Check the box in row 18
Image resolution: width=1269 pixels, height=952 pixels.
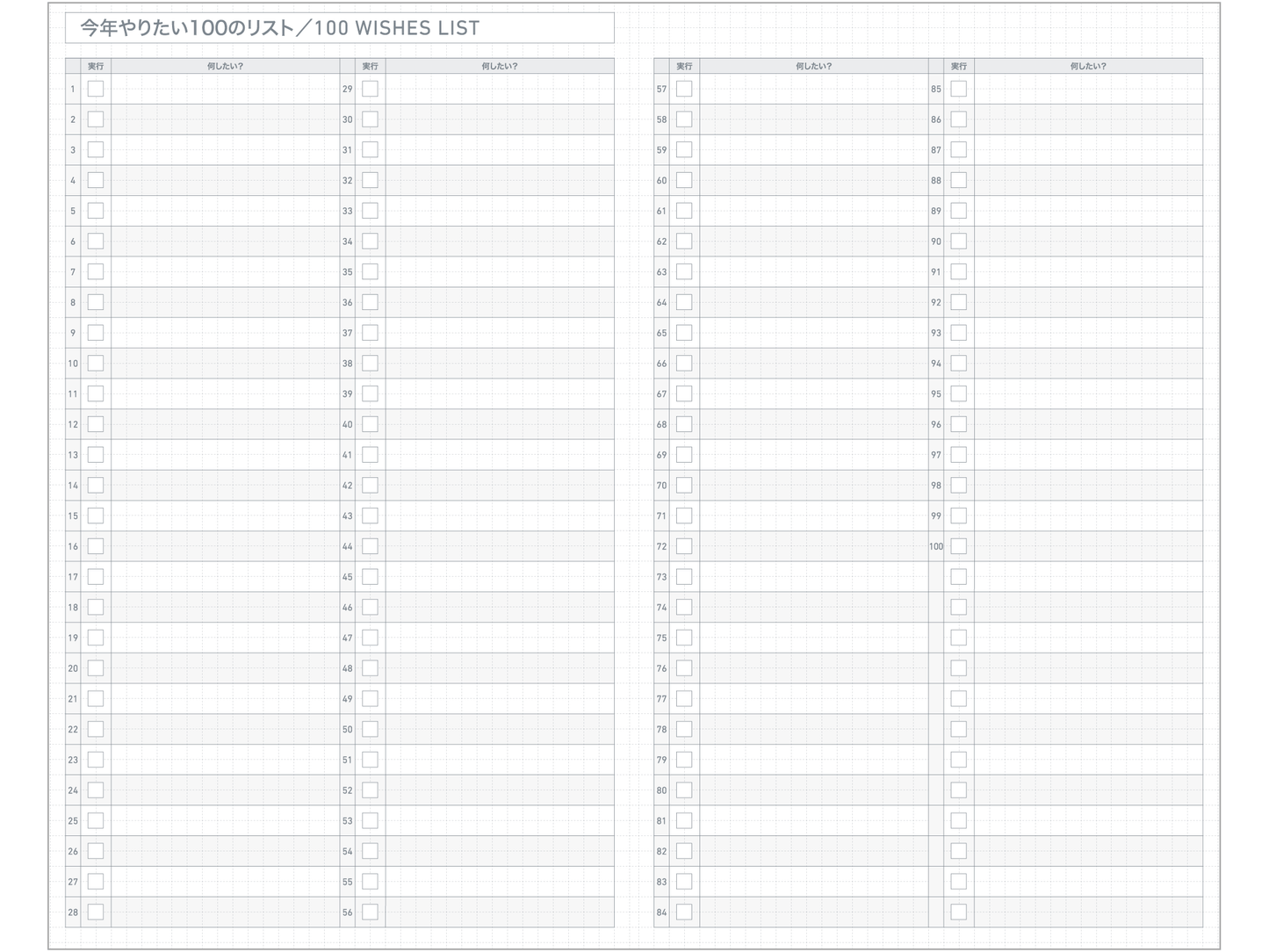[96, 607]
